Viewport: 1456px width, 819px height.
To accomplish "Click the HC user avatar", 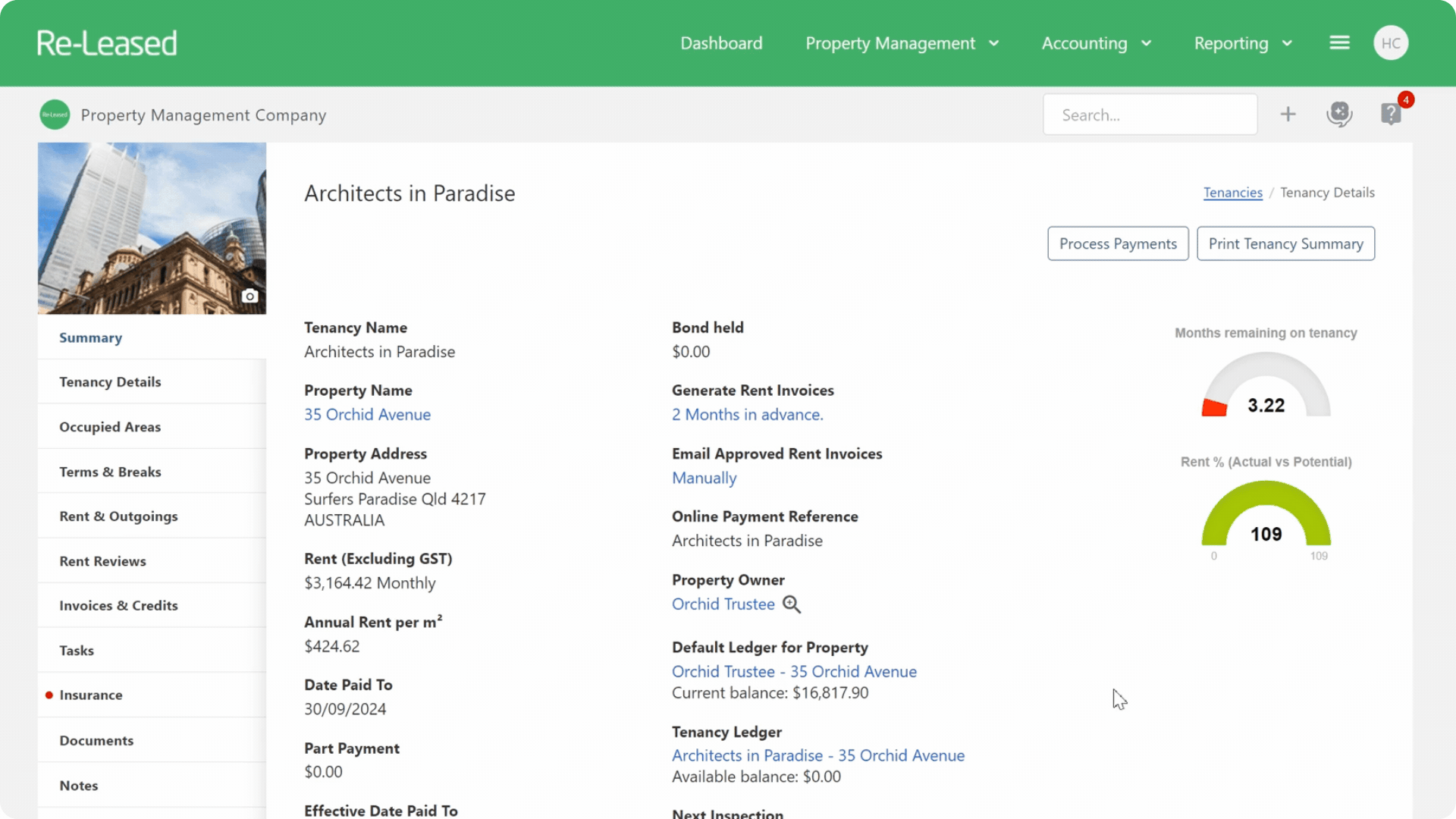I will pos(1391,43).
